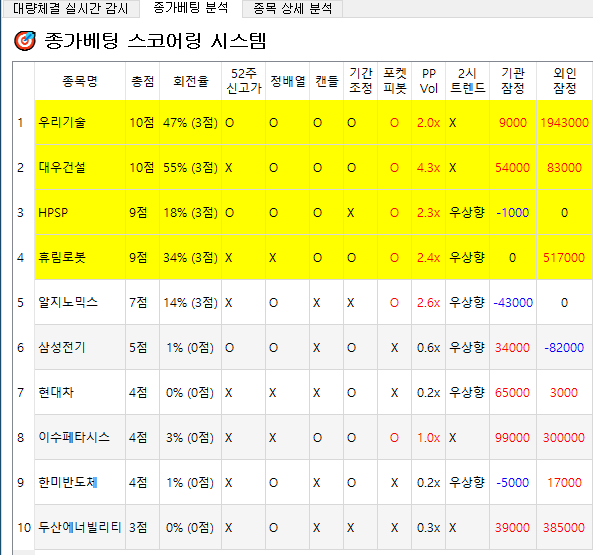Click HPSP 2시 트렌드 cell 우상향
The width and height of the screenshot is (593, 555).
tap(467, 212)
